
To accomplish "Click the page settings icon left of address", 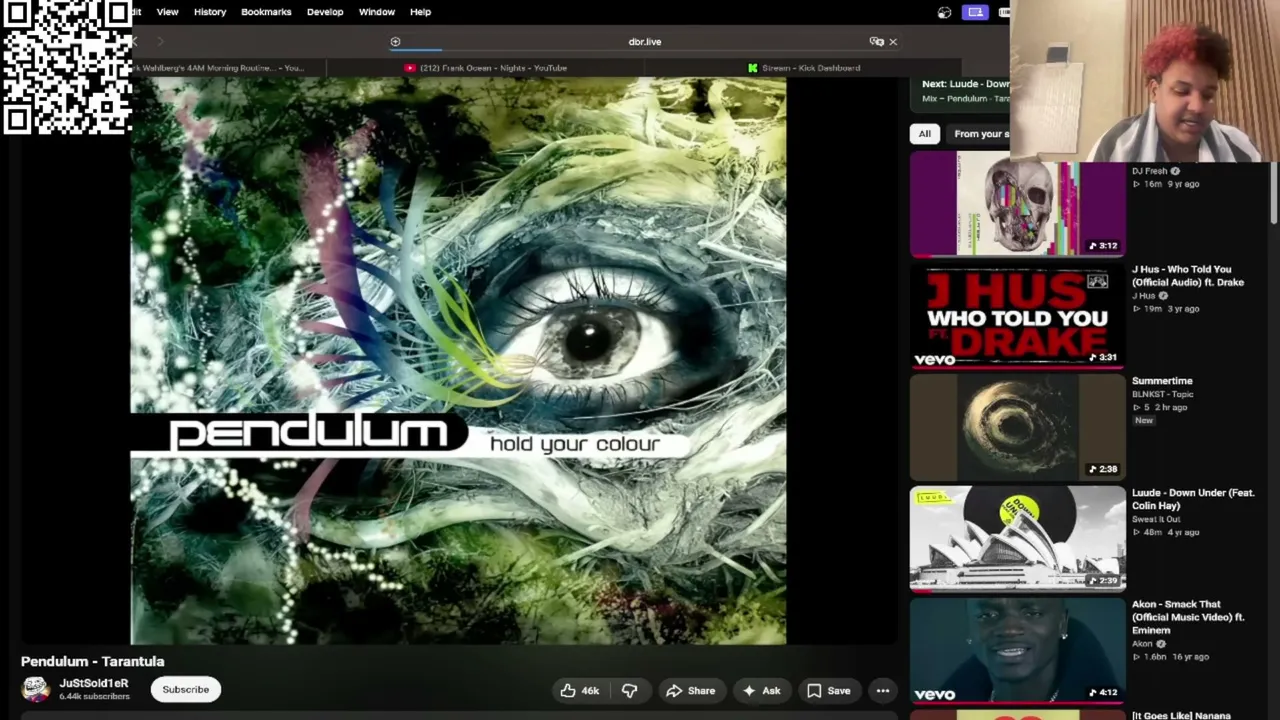I will tap(395, 42).
